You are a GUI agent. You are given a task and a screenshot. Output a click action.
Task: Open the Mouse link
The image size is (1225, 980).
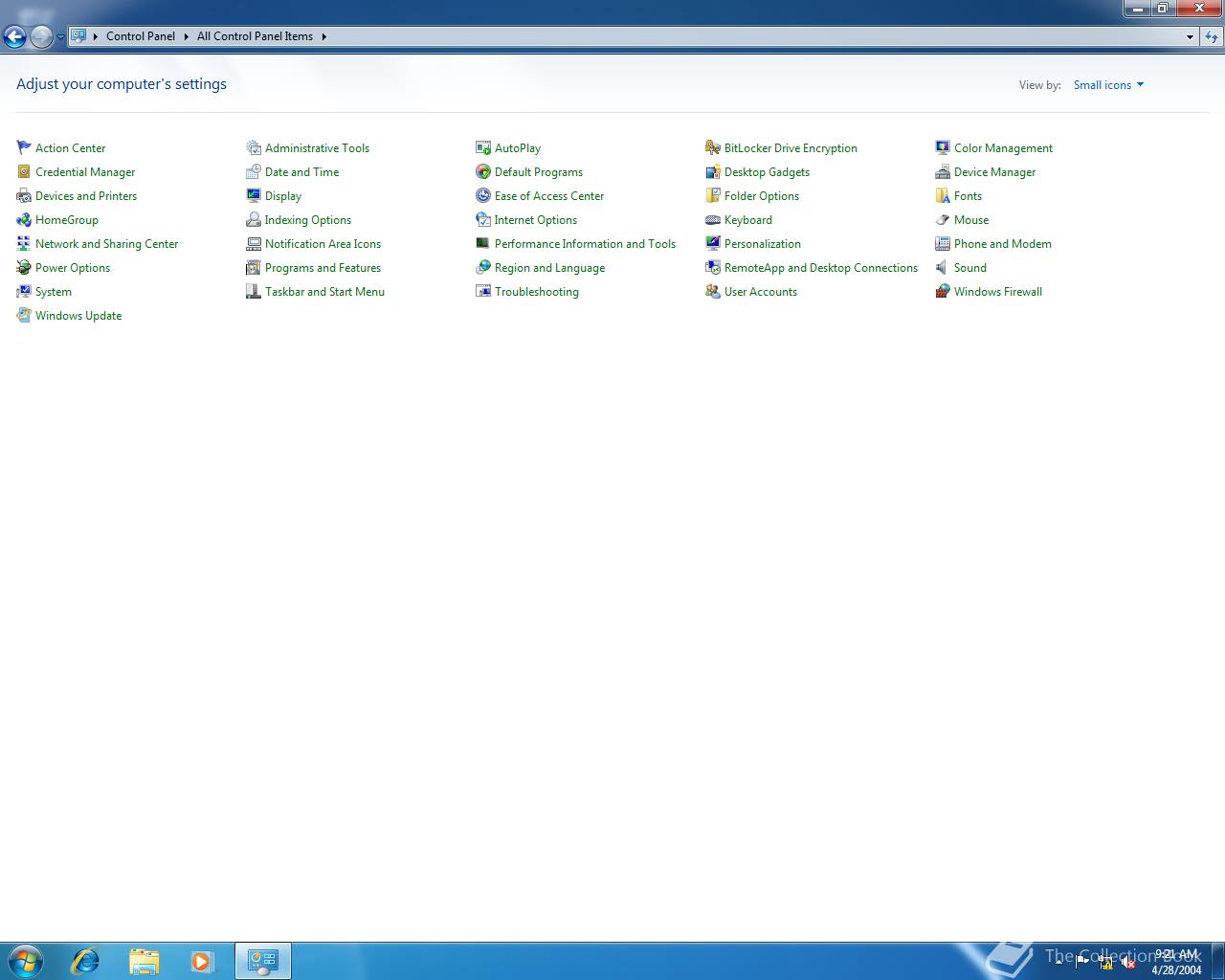[x=970, y=219]
